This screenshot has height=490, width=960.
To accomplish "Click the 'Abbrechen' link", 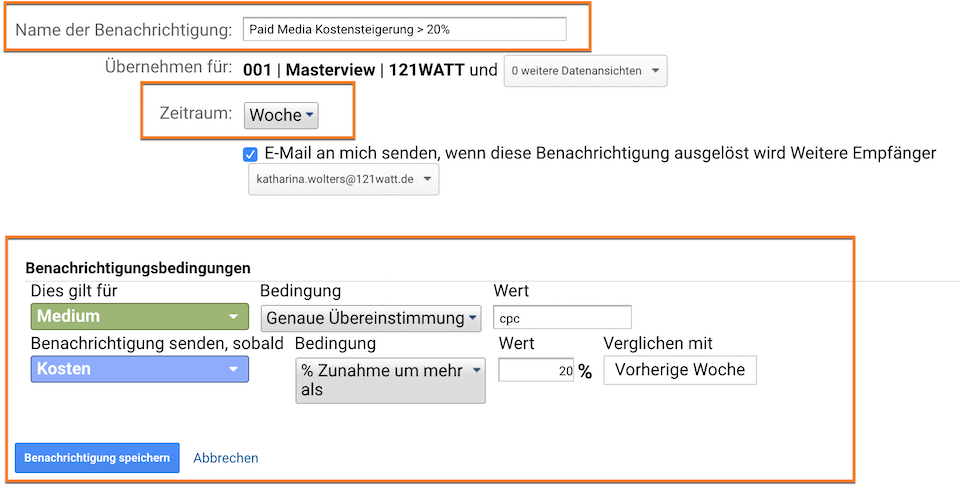I will (x=225, y=458).
